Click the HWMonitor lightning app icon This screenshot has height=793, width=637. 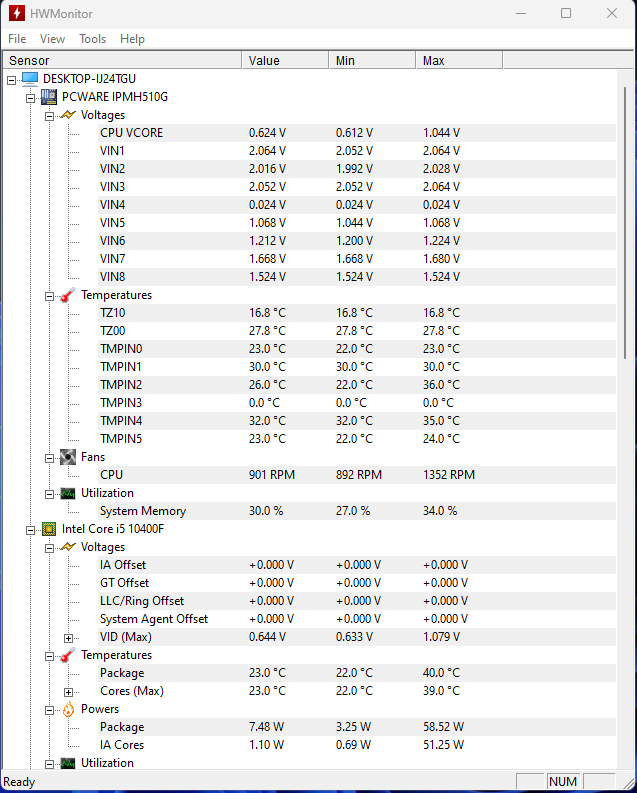pyautogui.click(x=16, y=13)
